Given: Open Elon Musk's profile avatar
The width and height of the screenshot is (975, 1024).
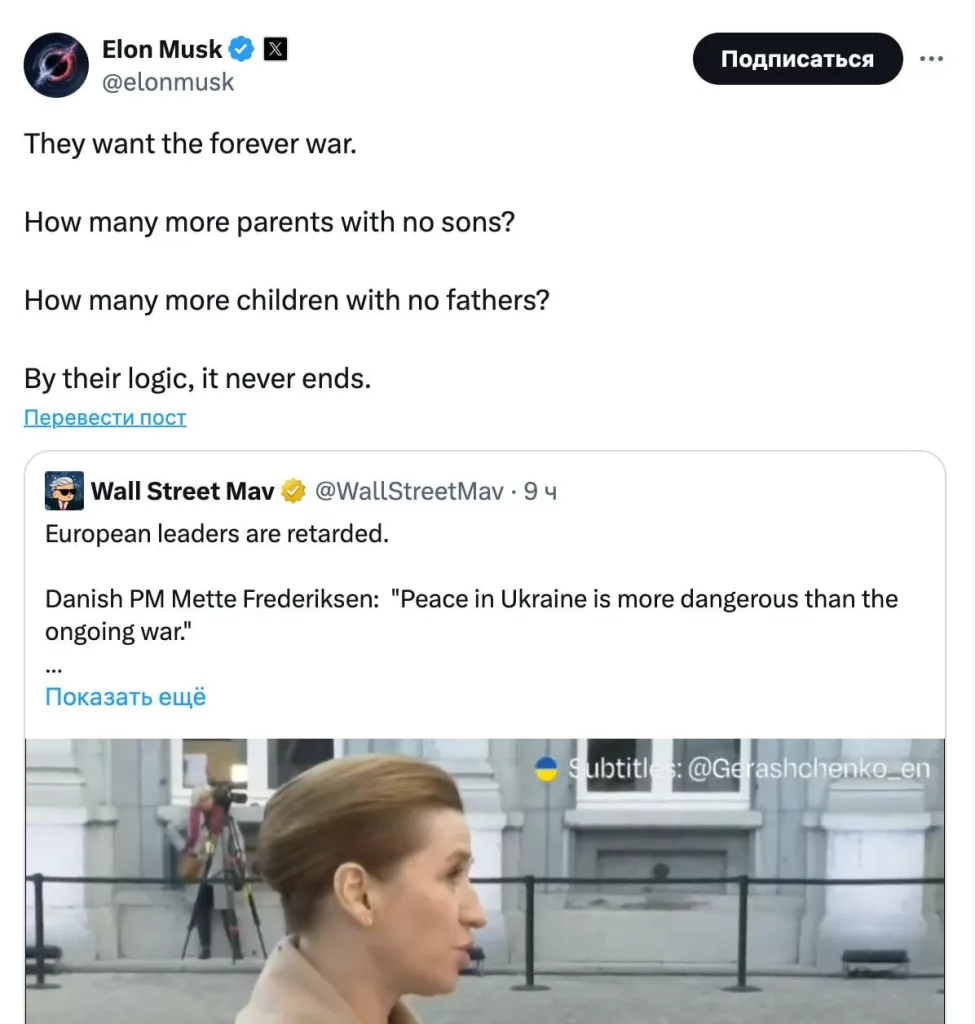Looking at the screenshot, I should (x=56, y=65).
